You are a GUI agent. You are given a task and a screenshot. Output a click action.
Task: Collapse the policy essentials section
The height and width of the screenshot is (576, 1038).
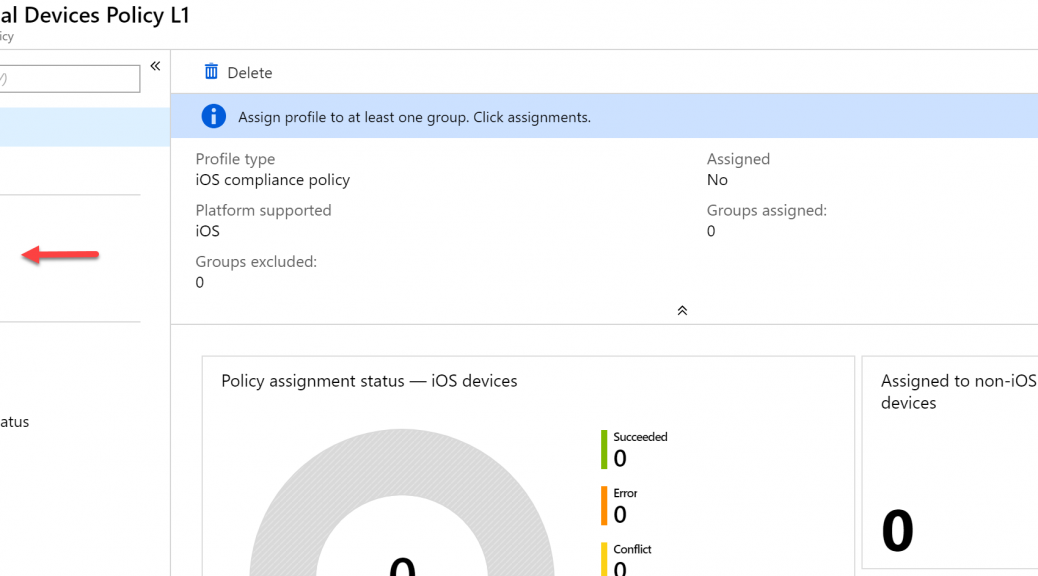pos(682,311)
